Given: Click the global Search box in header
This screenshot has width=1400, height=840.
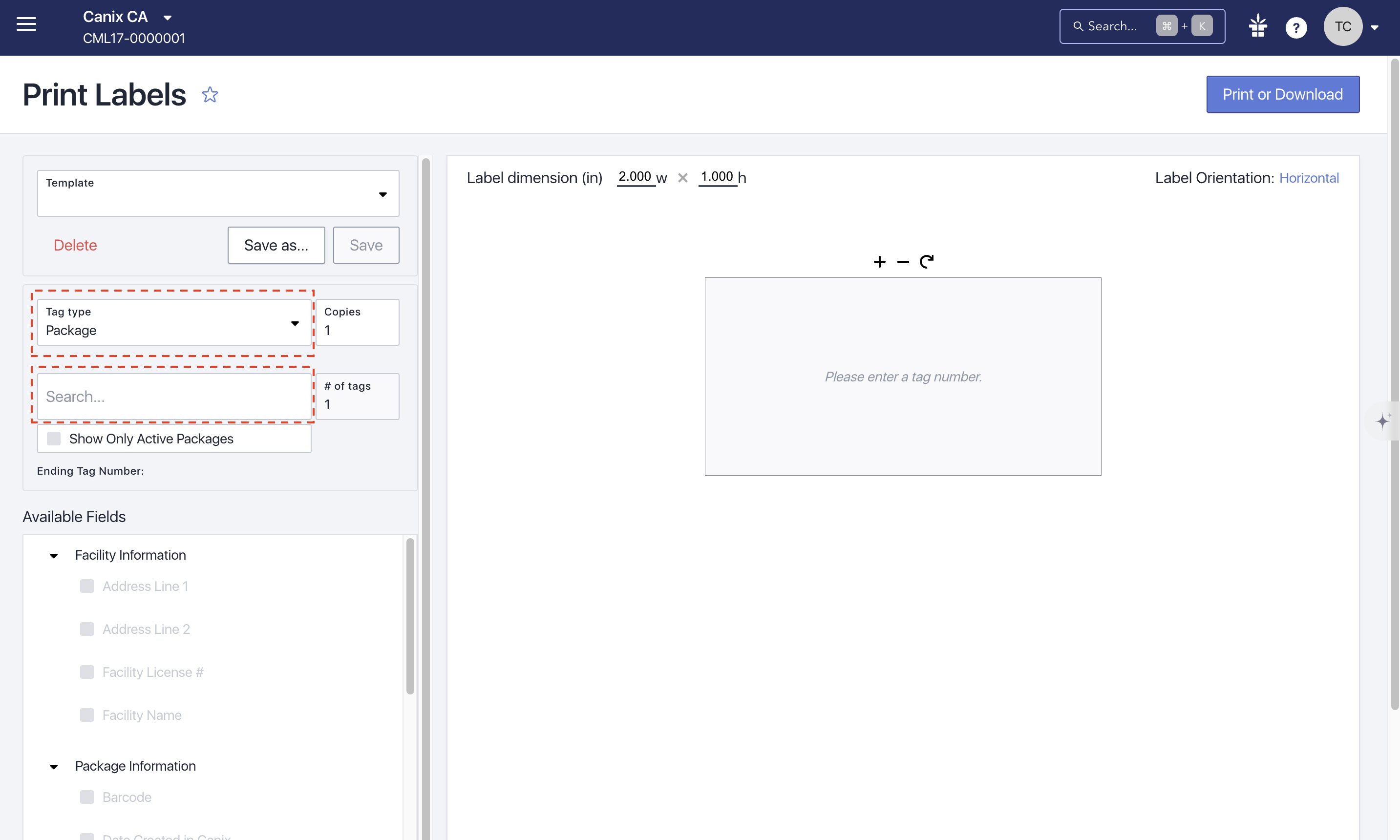Looking at the screenshot, I should (1142, 26).
